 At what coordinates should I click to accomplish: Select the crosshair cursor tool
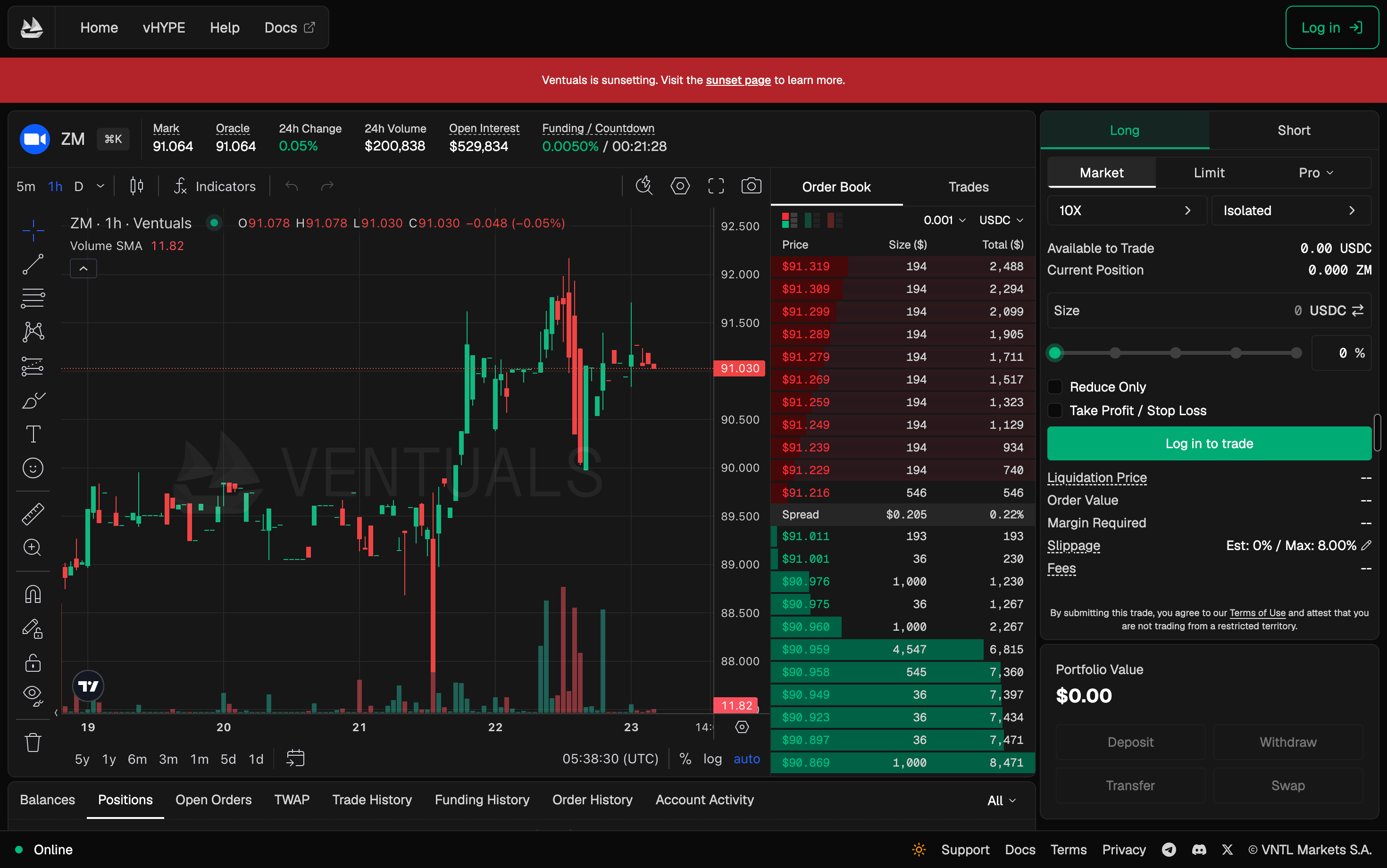[33, 230]
